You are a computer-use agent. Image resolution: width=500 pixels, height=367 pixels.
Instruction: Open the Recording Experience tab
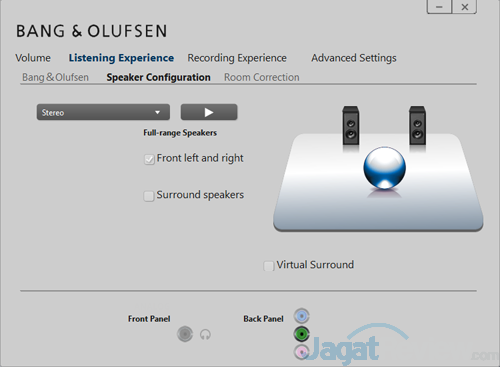(x=237, y=58)
